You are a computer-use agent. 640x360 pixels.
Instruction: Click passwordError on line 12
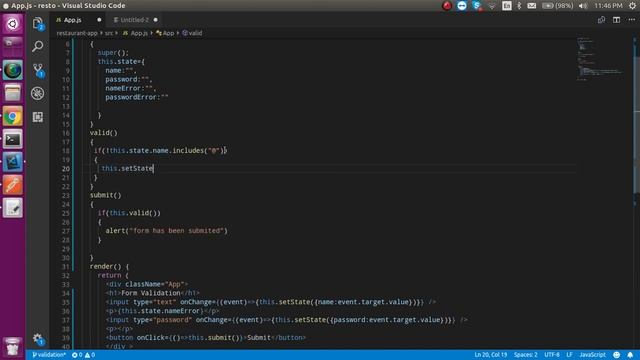tap(131, 97)
